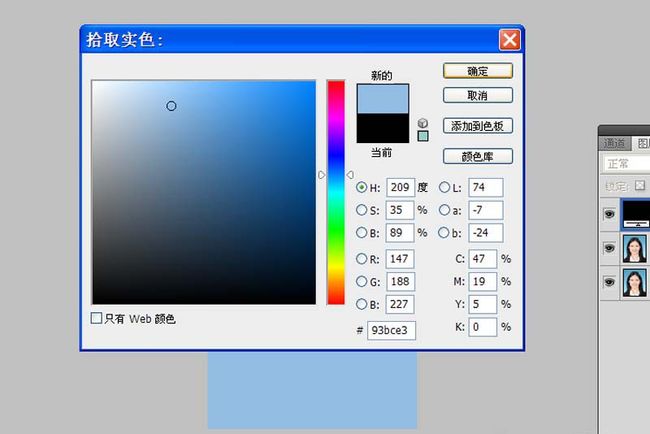Select the black color fill layer thumbnail

click(x=636, y=214)
